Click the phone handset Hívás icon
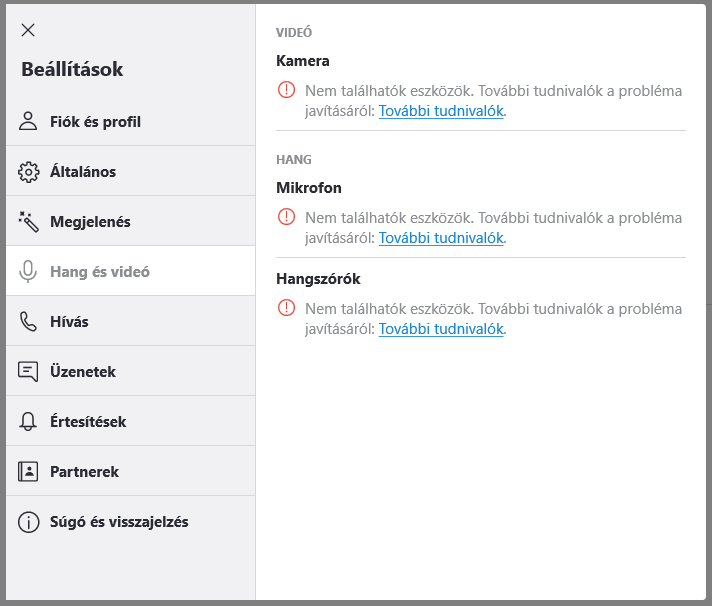This screenshot has width=712, height=606. [28, 321]
